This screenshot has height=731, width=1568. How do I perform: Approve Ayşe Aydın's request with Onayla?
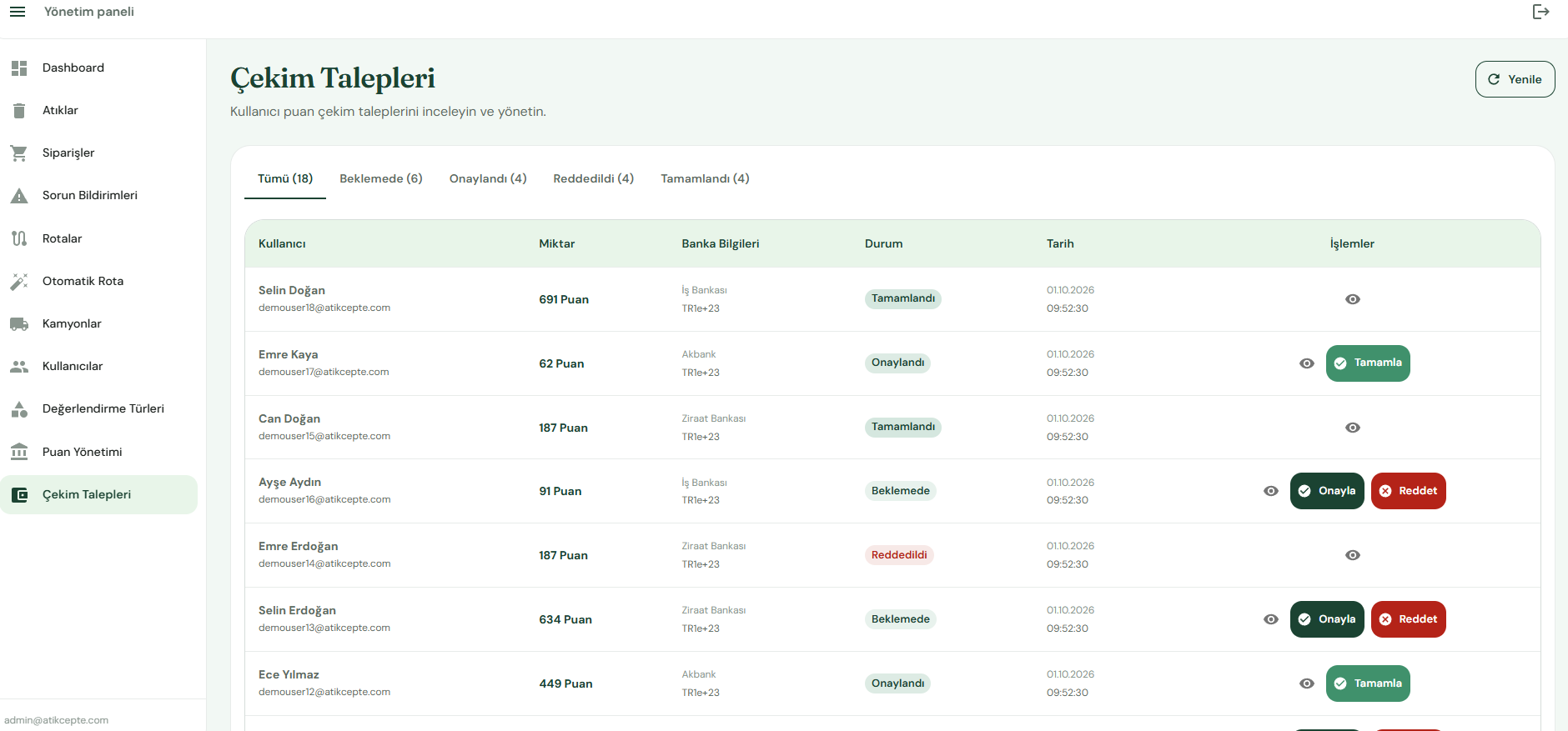tap(1327, 491)
